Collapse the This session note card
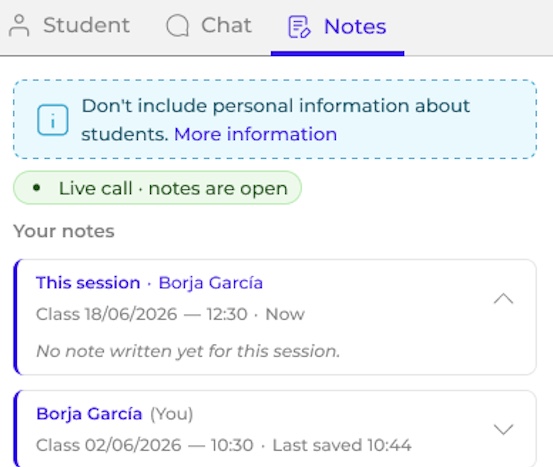553x467 pixels. pos(503,298)
